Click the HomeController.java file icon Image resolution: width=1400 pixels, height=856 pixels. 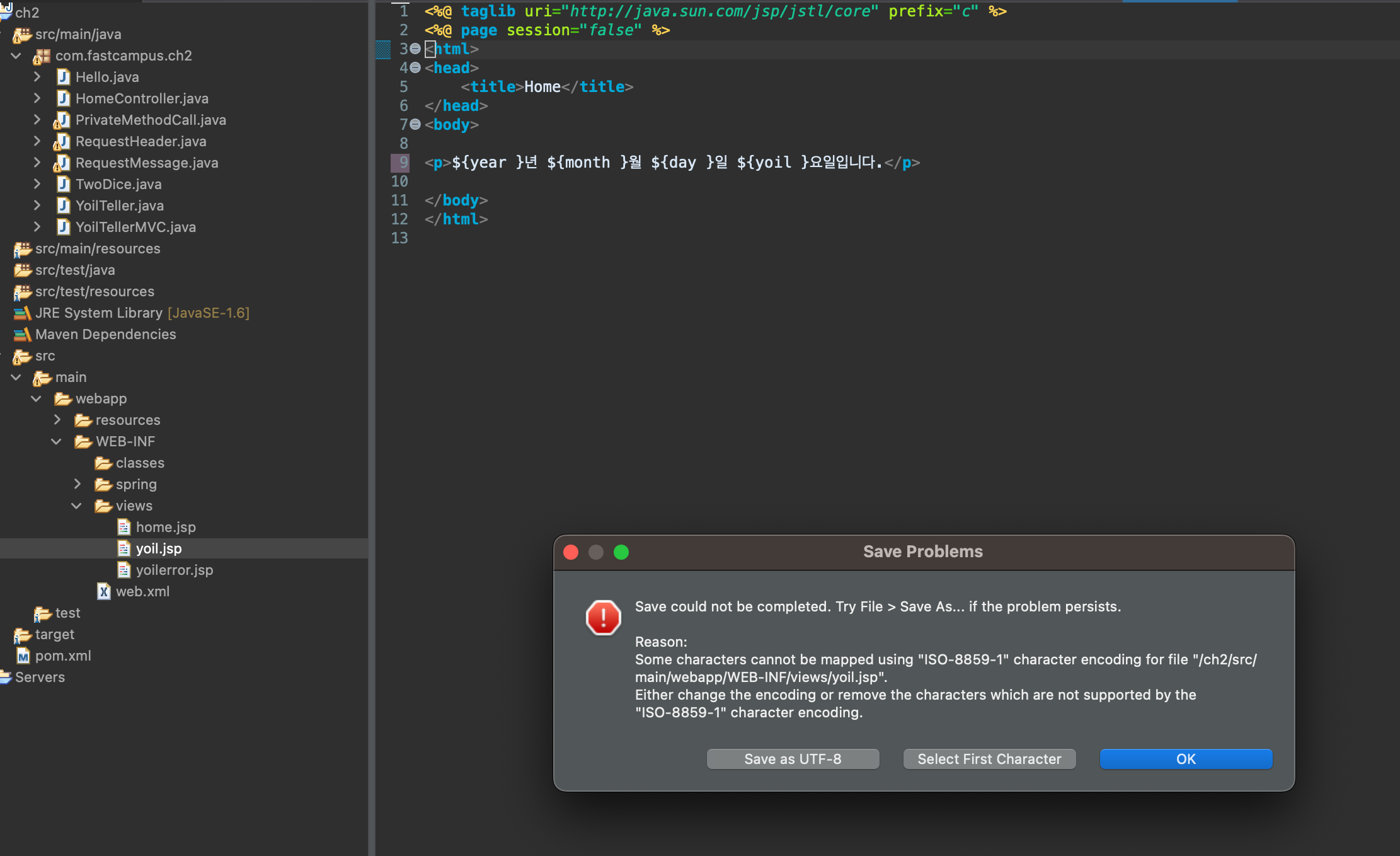coord(63,99)
